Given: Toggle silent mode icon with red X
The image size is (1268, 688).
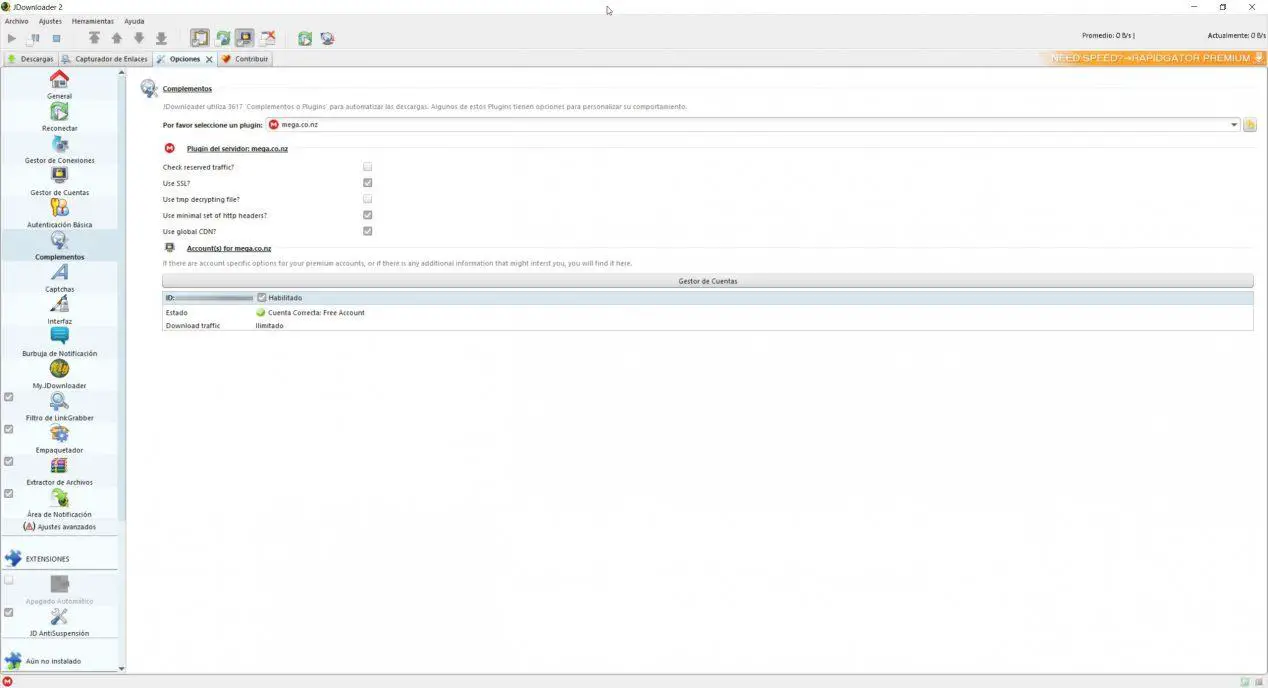Looking at the screenshot, I should pyautogui.click(x=267, y=38).
